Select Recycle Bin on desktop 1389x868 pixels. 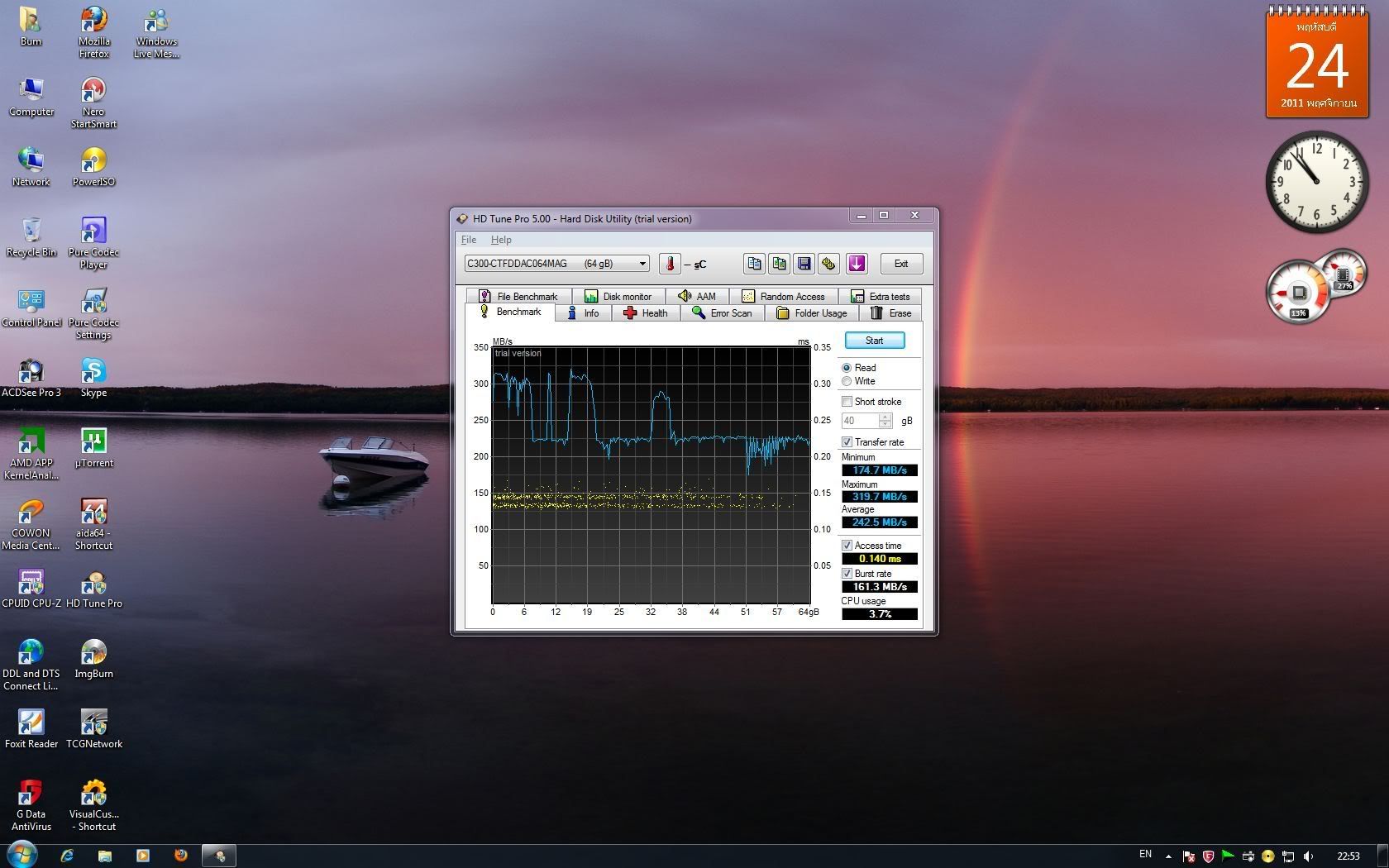(31, 237)
